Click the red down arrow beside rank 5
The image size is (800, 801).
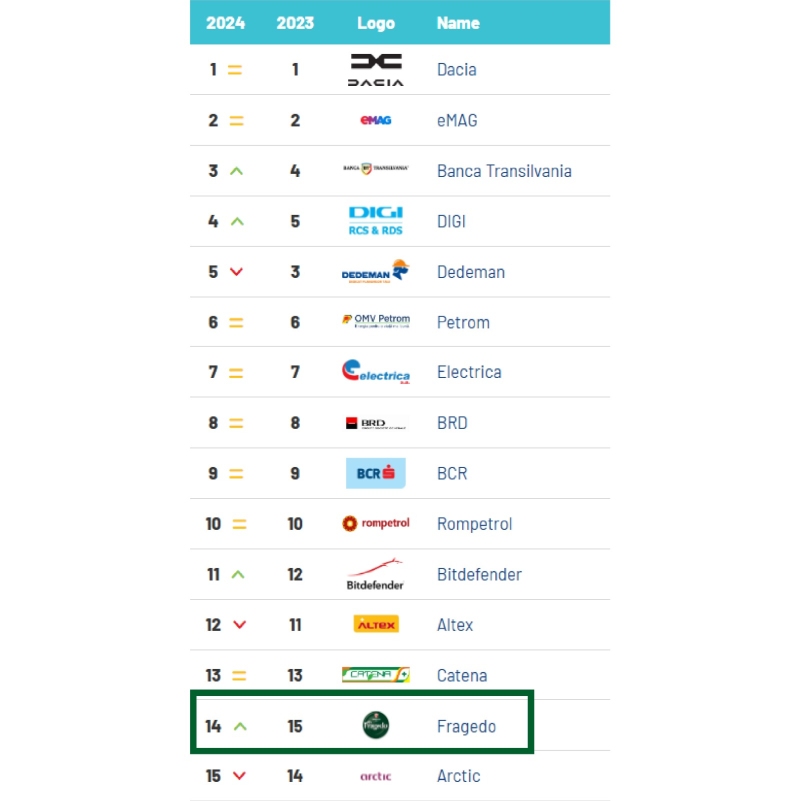click(x=237, y=272)
